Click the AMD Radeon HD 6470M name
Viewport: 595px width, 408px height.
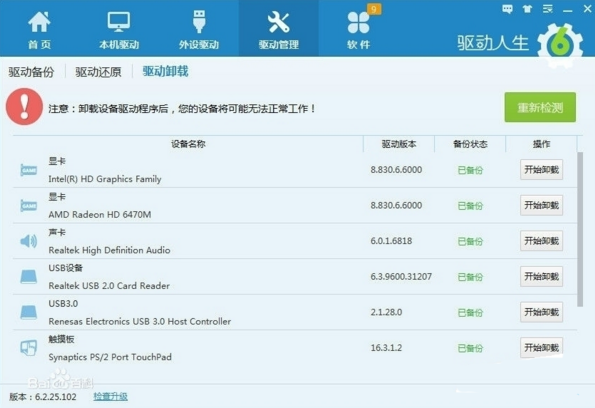tap(100, 214)
